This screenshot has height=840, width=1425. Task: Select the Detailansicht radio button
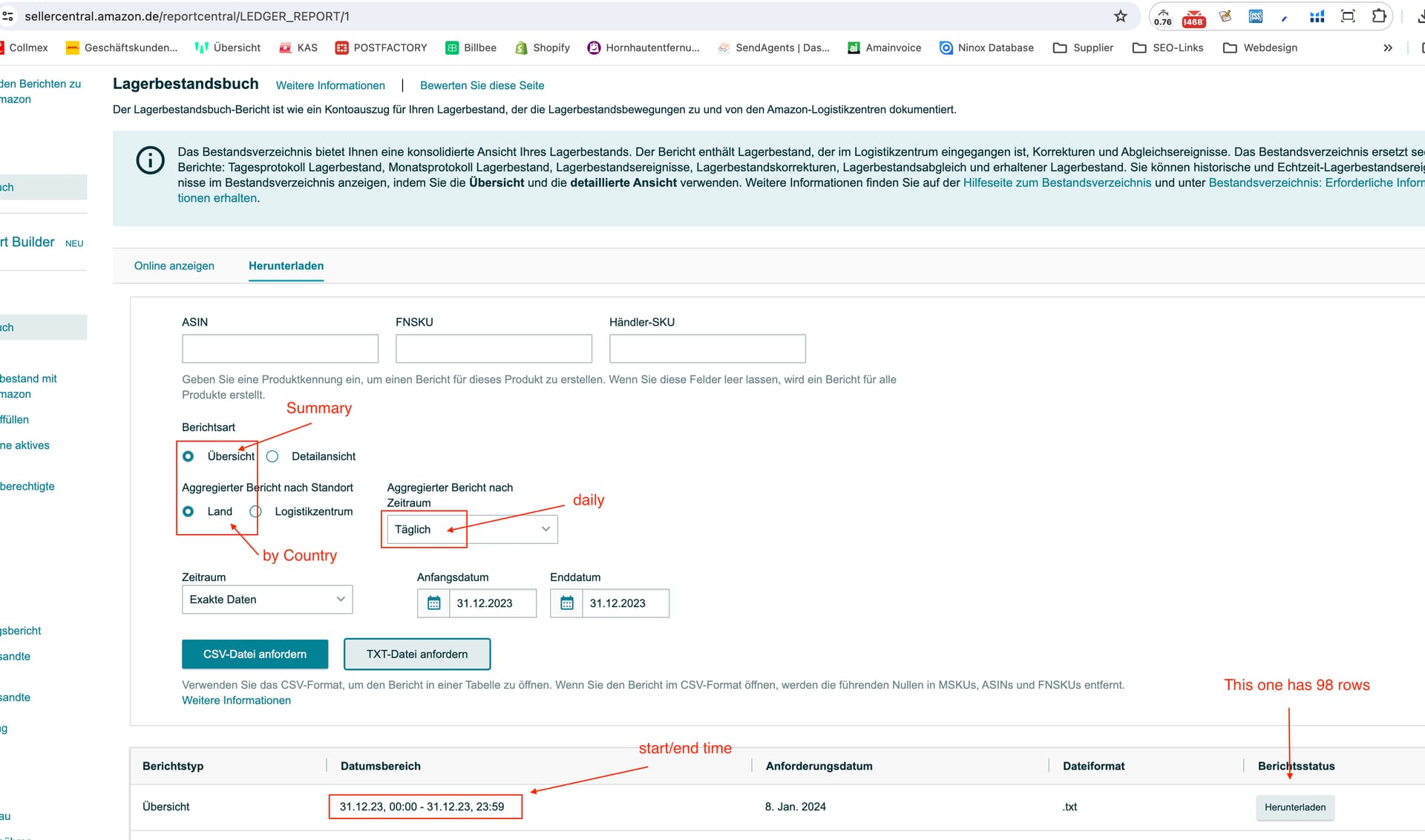[272, 456]
